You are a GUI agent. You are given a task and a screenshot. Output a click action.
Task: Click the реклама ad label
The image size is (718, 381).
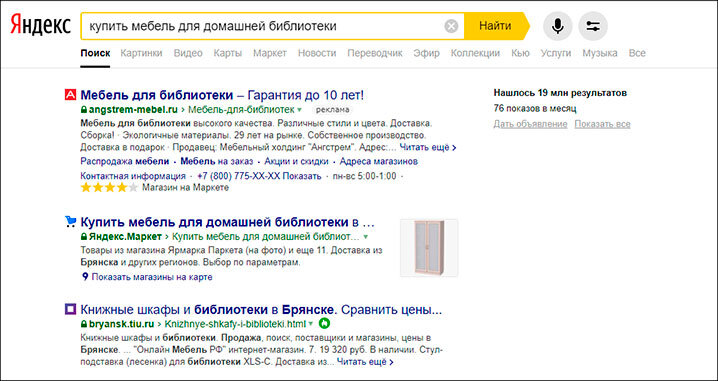(333, 110)
